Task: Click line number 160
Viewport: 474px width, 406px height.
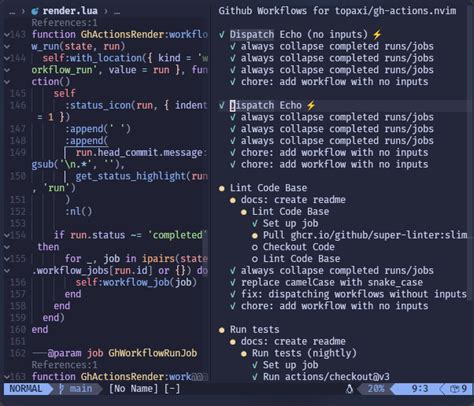Action: click(x=18, y=330)
